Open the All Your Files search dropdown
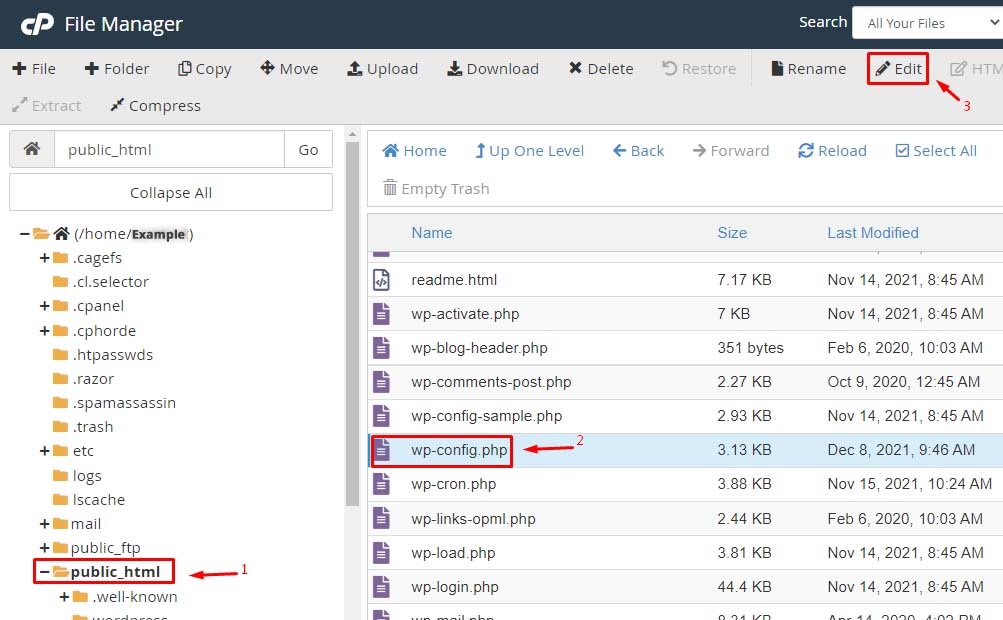1003x620 pixels. coord(925,22)
